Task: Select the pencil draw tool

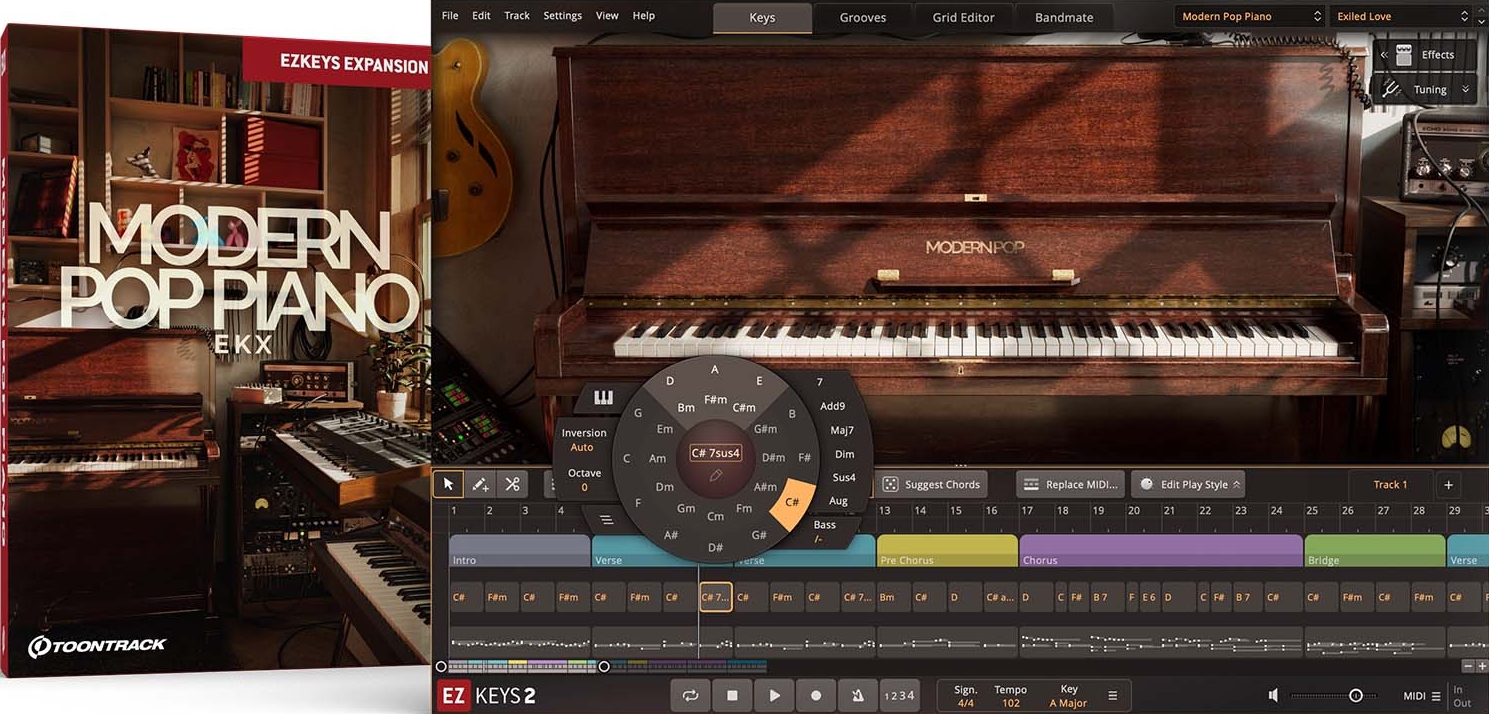Action: (480, 483)
